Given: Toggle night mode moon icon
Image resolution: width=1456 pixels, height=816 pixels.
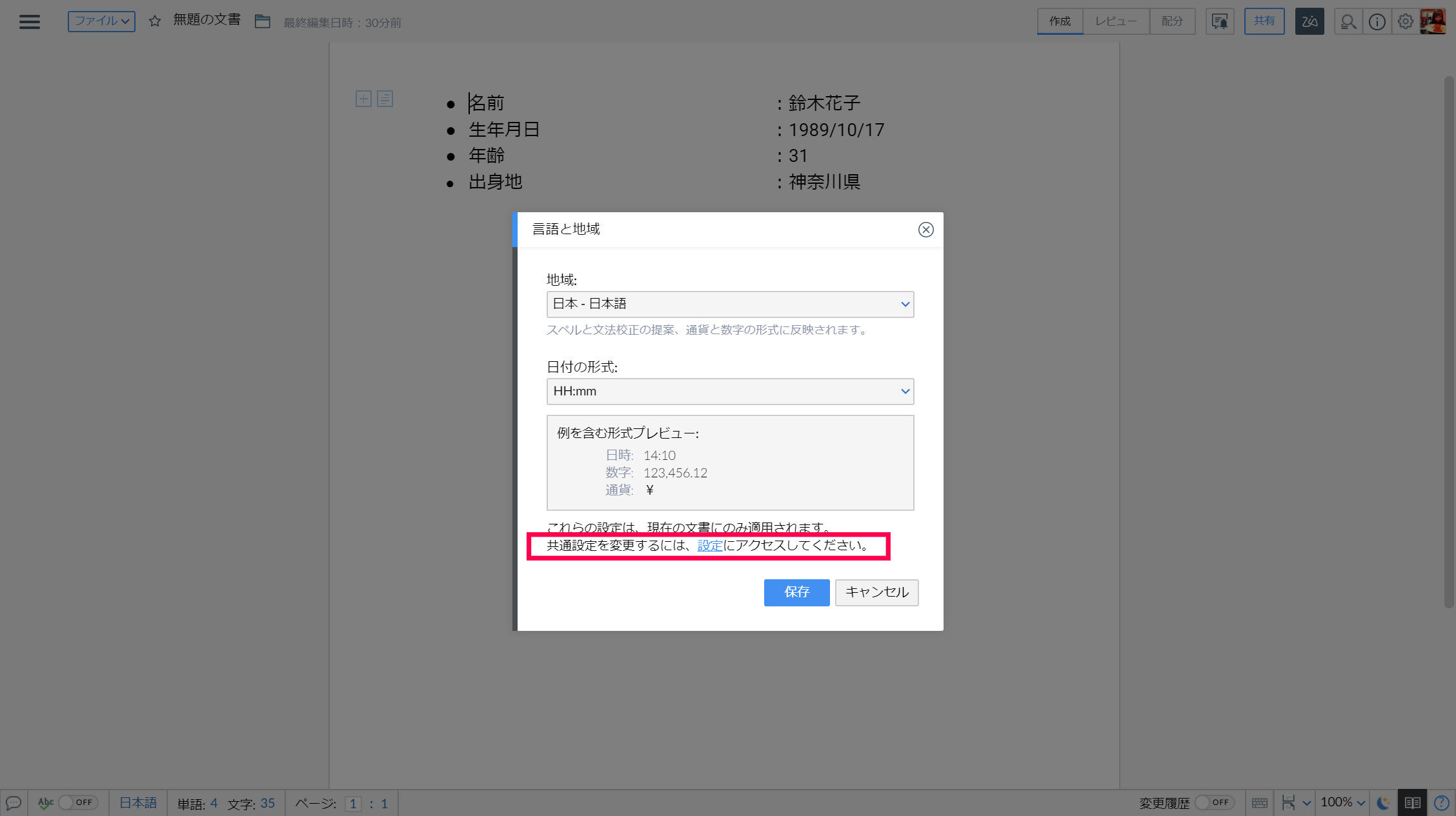Looking at the screenshot, I should tap(1383, 803).
